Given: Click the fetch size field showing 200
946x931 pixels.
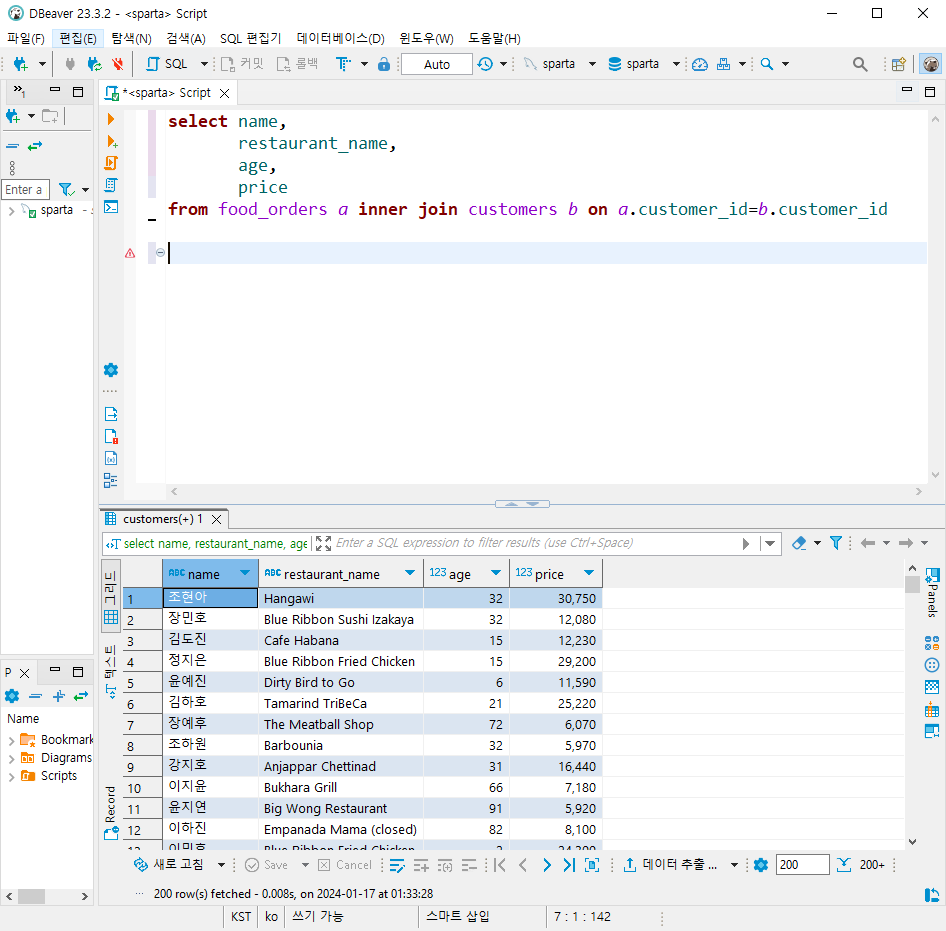Looking at the screenshot, I should [802, 865].
